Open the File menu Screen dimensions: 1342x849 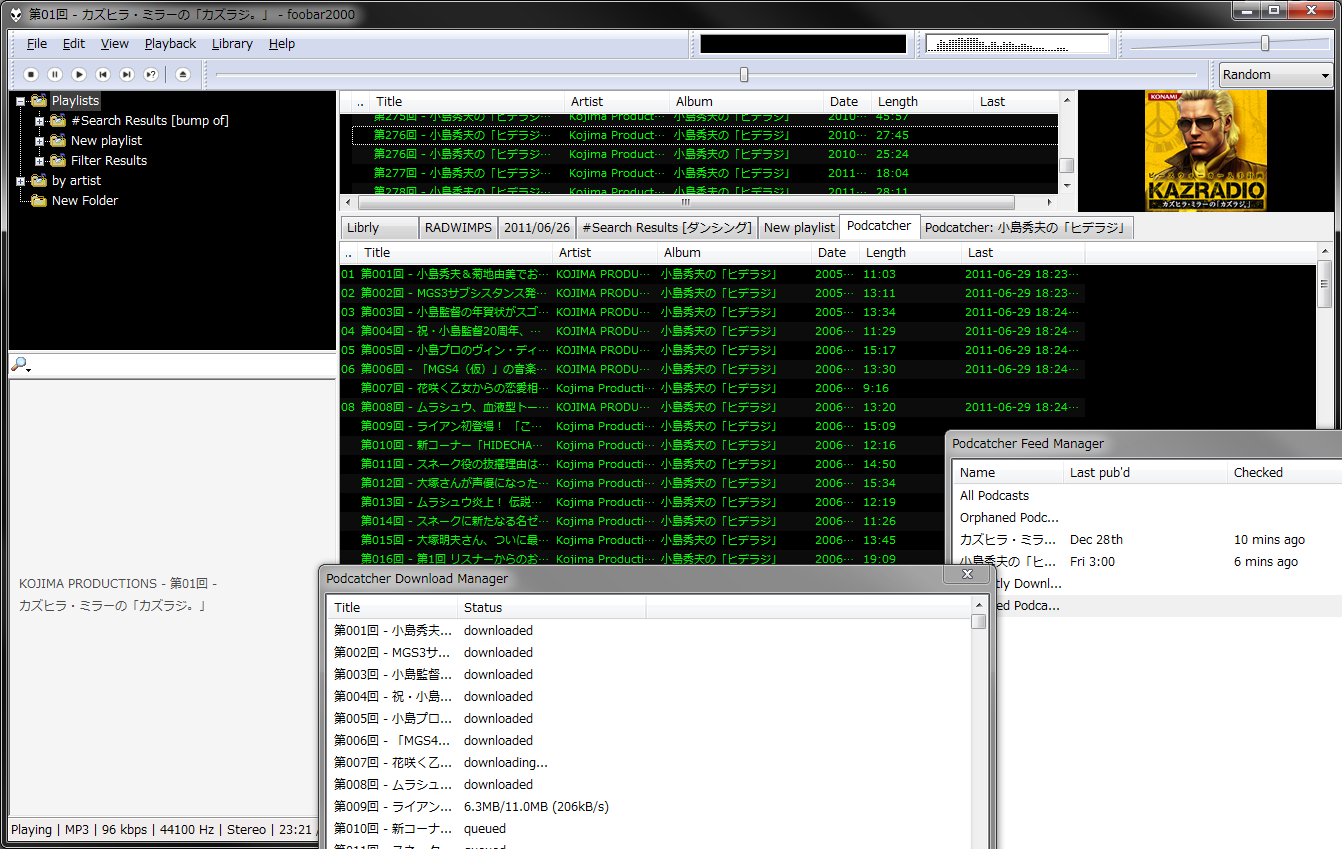click(x=37, y=44)
